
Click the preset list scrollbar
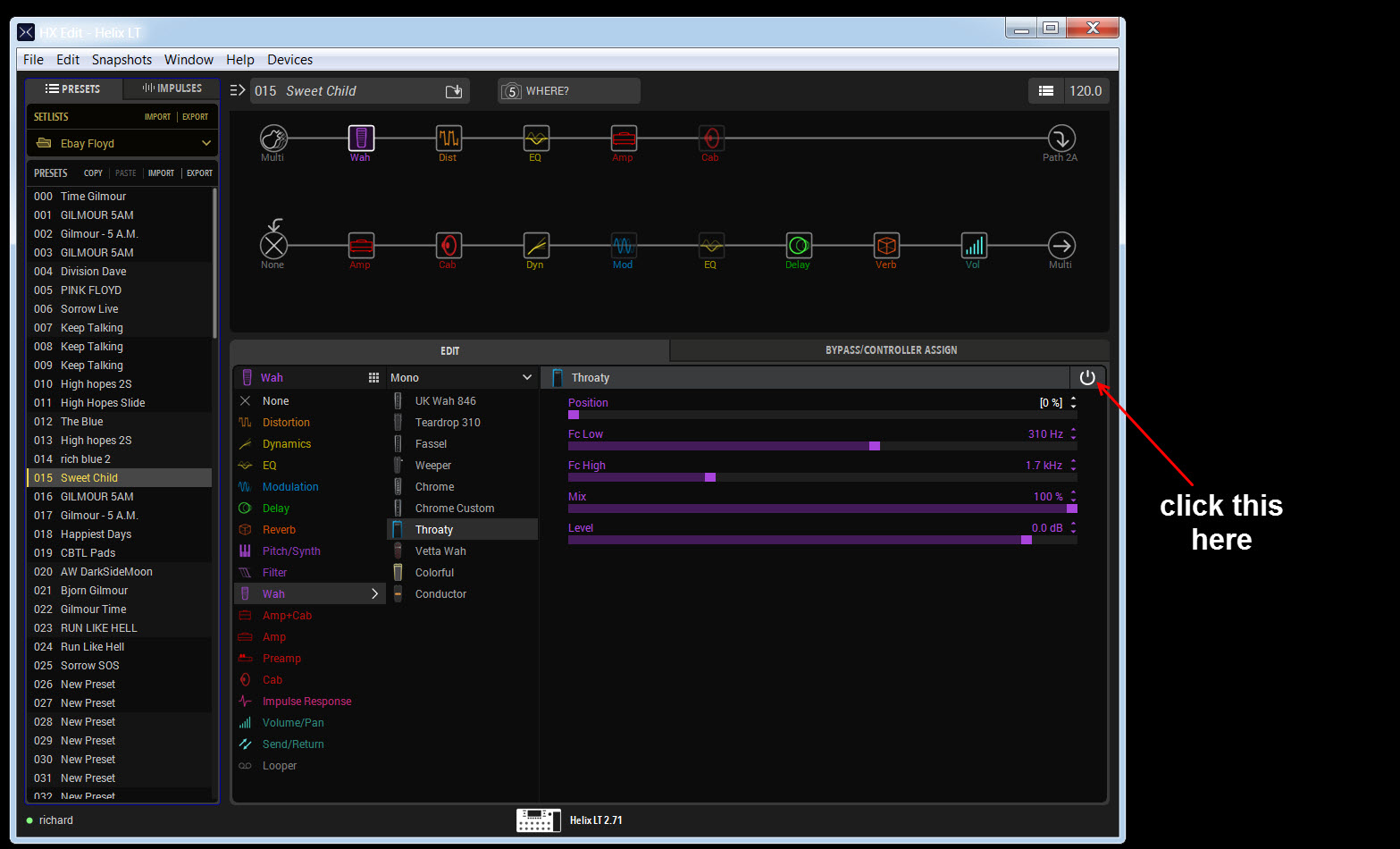(214, 263)
